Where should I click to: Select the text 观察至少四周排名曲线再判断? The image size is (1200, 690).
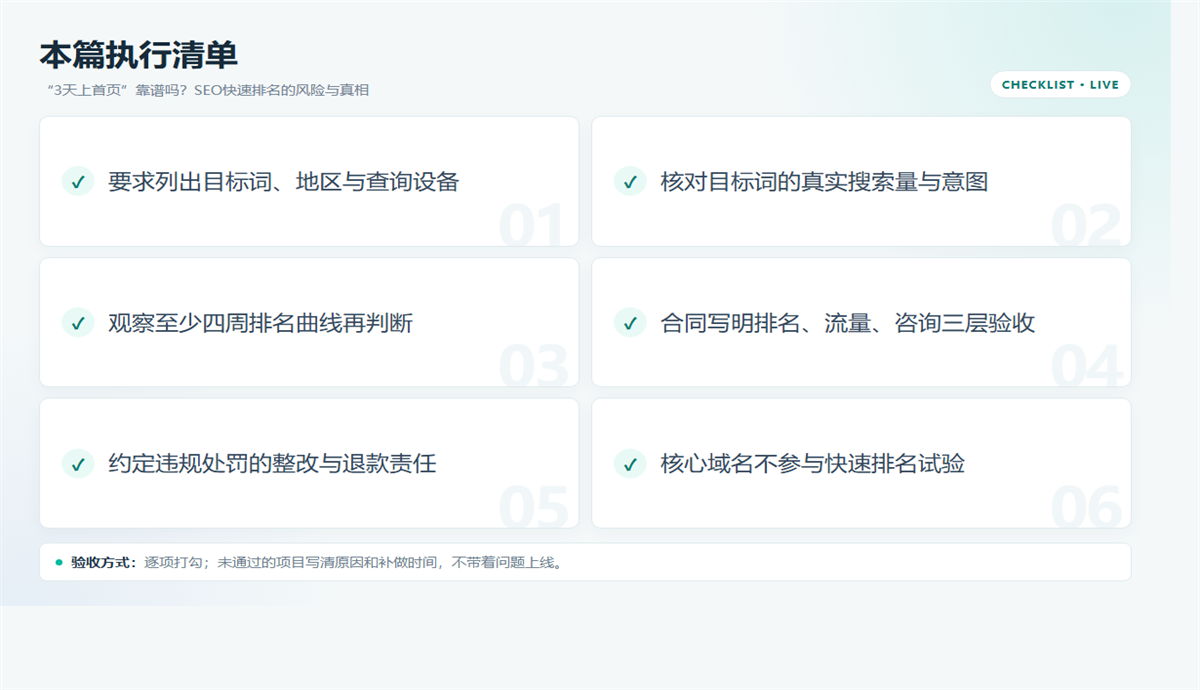(x=260, y=322)
